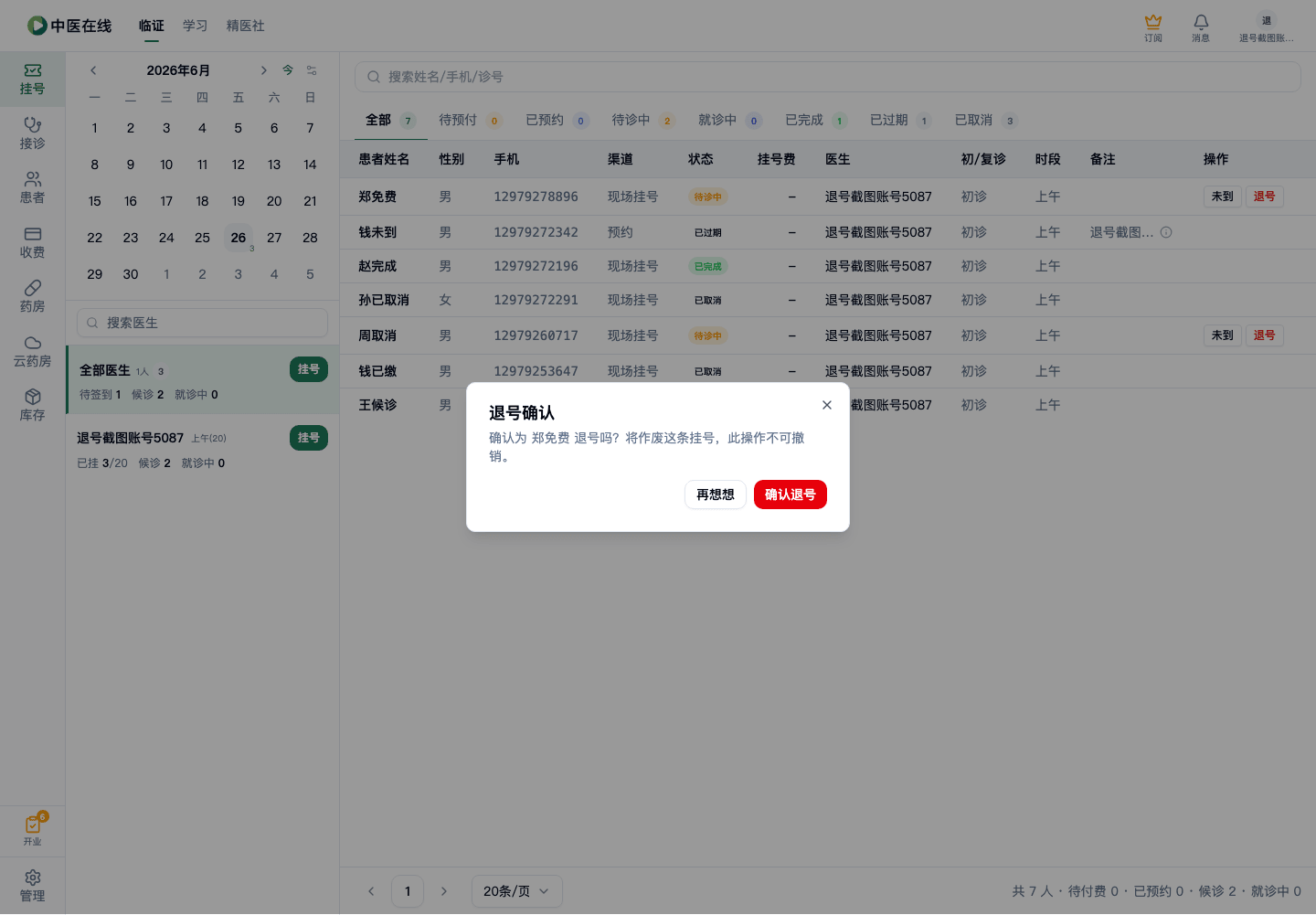
Task: Open the 库存 inventory sidebar icon
Action: (x=32, y=406)
